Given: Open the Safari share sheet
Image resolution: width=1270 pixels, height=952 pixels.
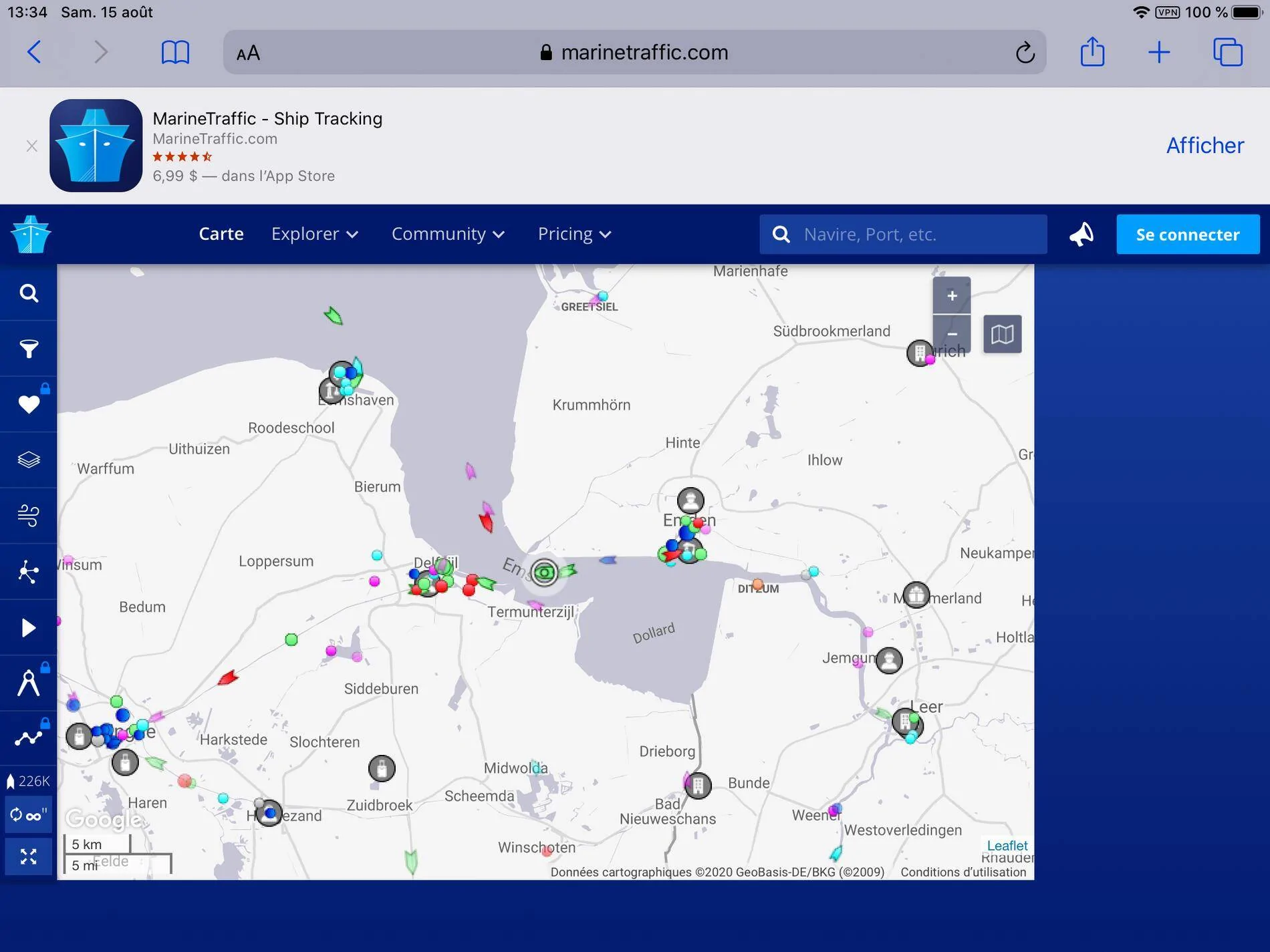Looking at the screenshot, I should pos(1092,51).
